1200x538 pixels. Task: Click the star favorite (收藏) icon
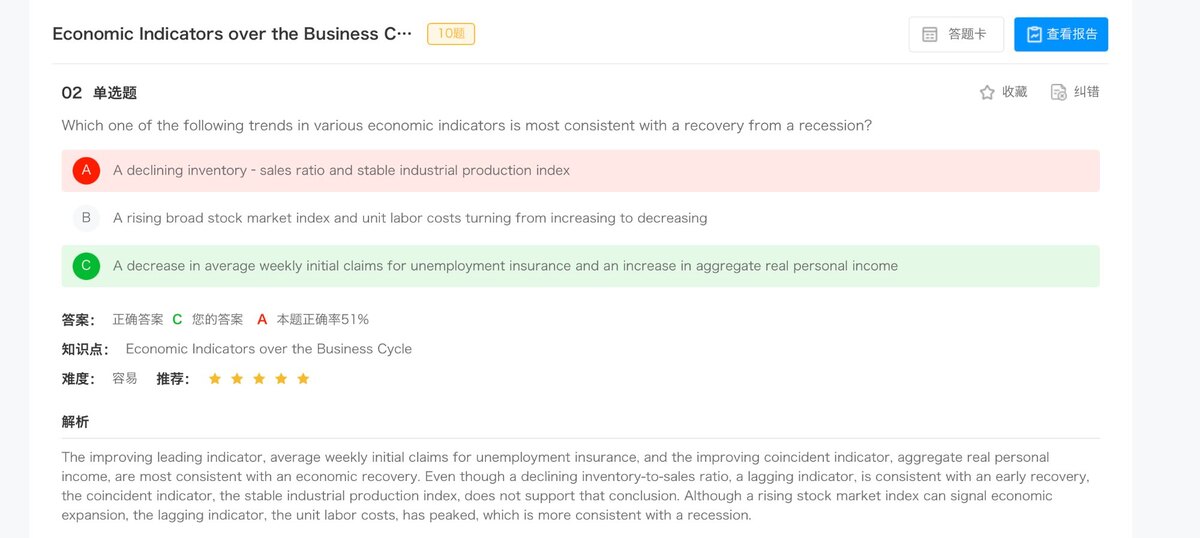[987, 92]
